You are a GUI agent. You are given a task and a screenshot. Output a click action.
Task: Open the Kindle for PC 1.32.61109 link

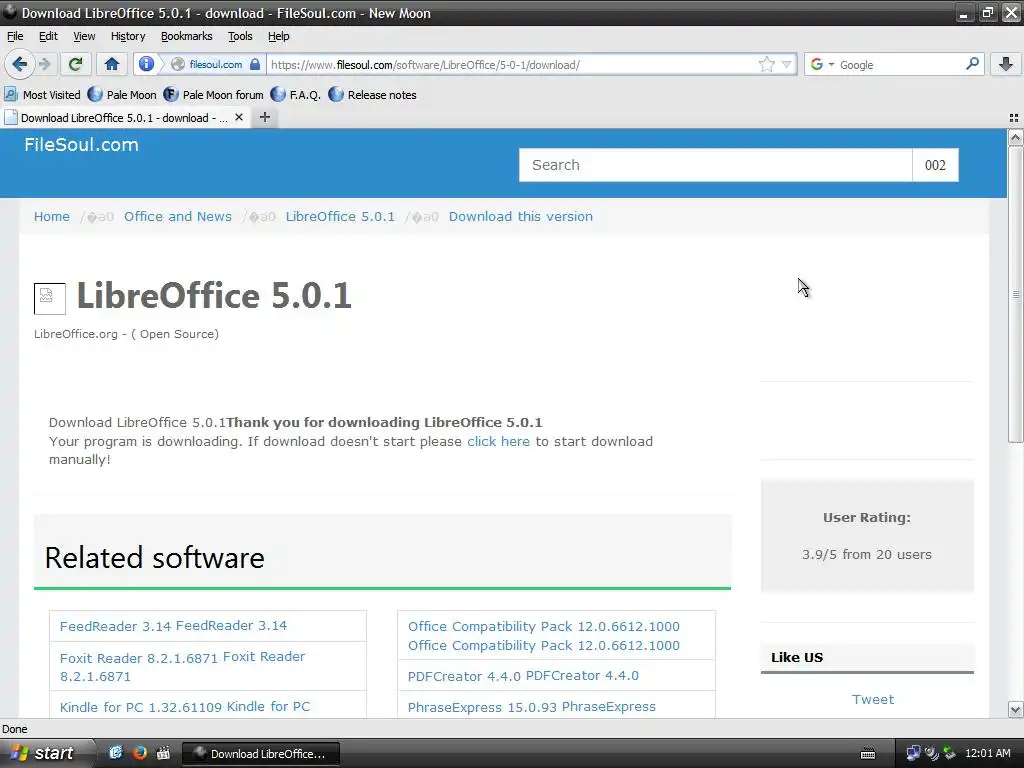(185, 707)
